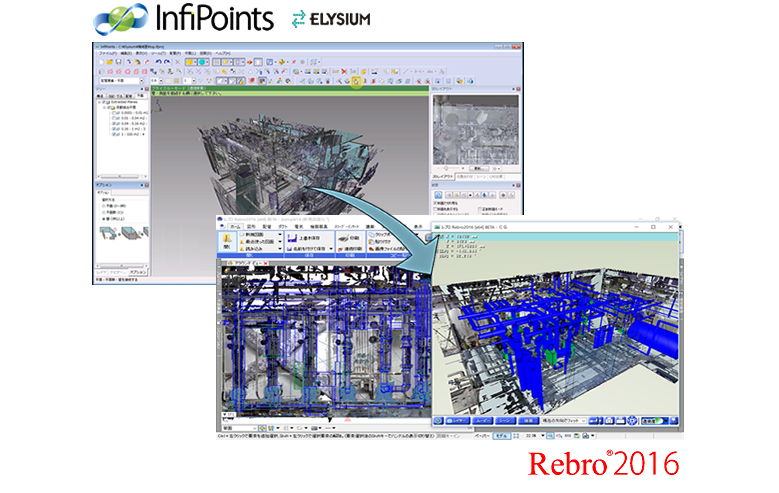Click the grey X delete icon in InfiPoints
Screen dimensions: 779x493
coord(177,62)
